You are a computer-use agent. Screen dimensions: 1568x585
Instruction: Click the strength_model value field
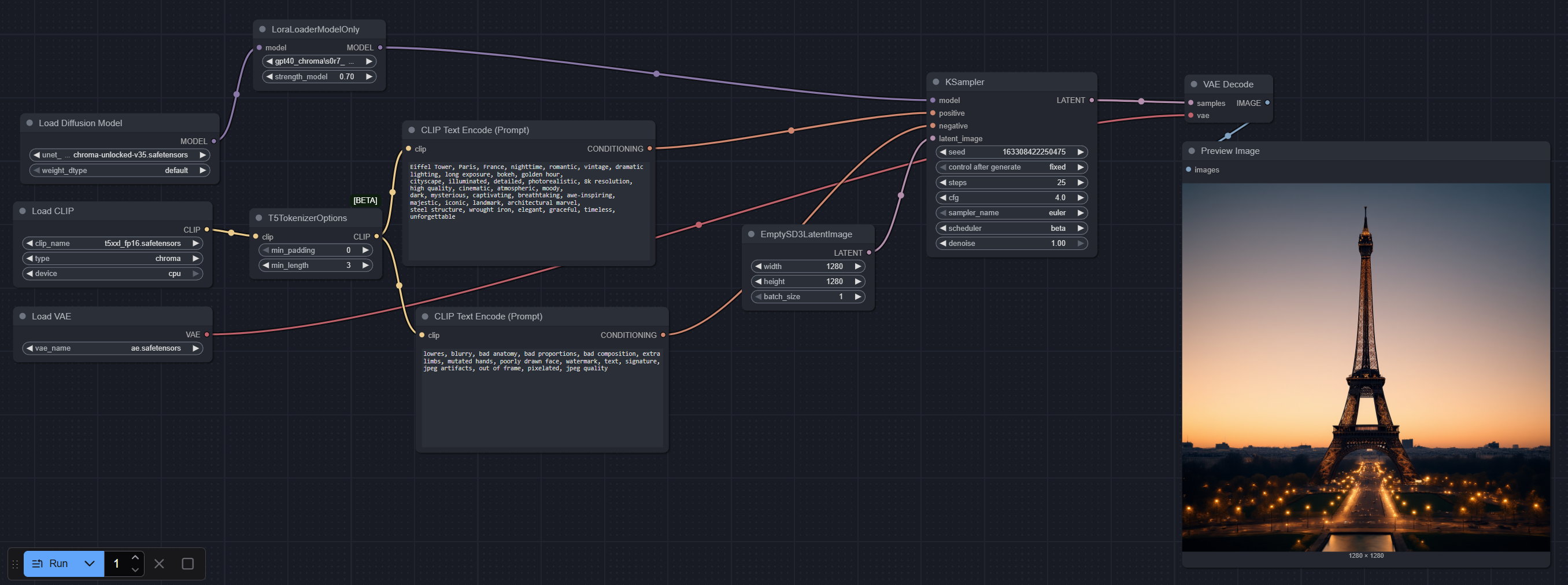(x=319, y=77)
